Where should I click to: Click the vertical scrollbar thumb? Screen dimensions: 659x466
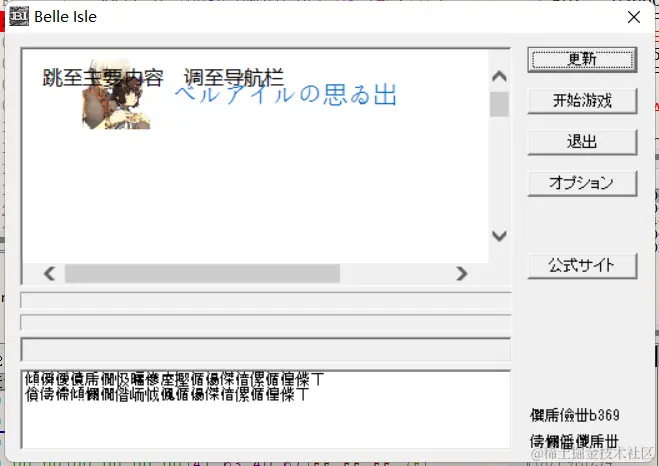(499, 104)
